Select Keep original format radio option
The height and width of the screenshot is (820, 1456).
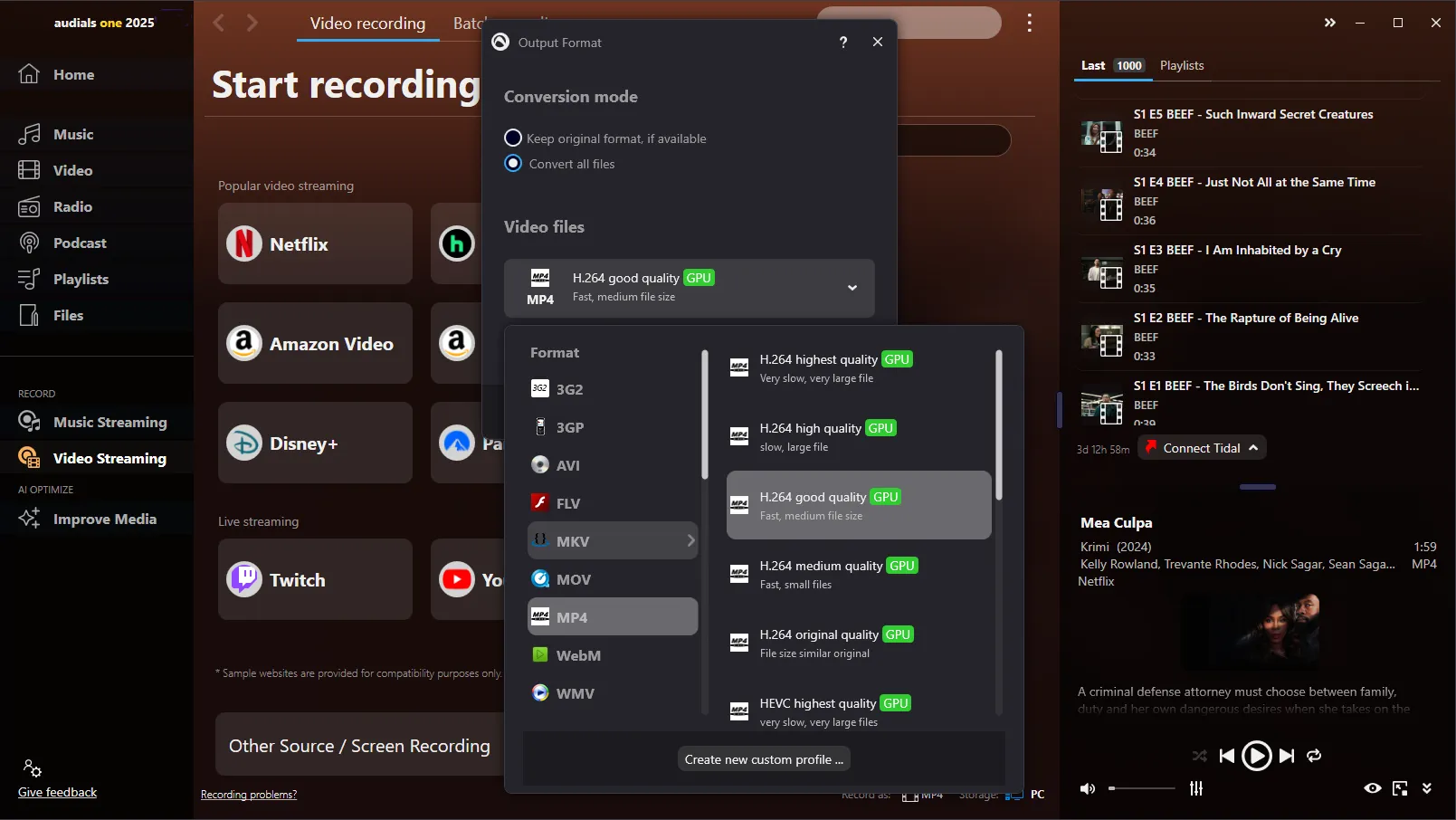coord(513,138)
